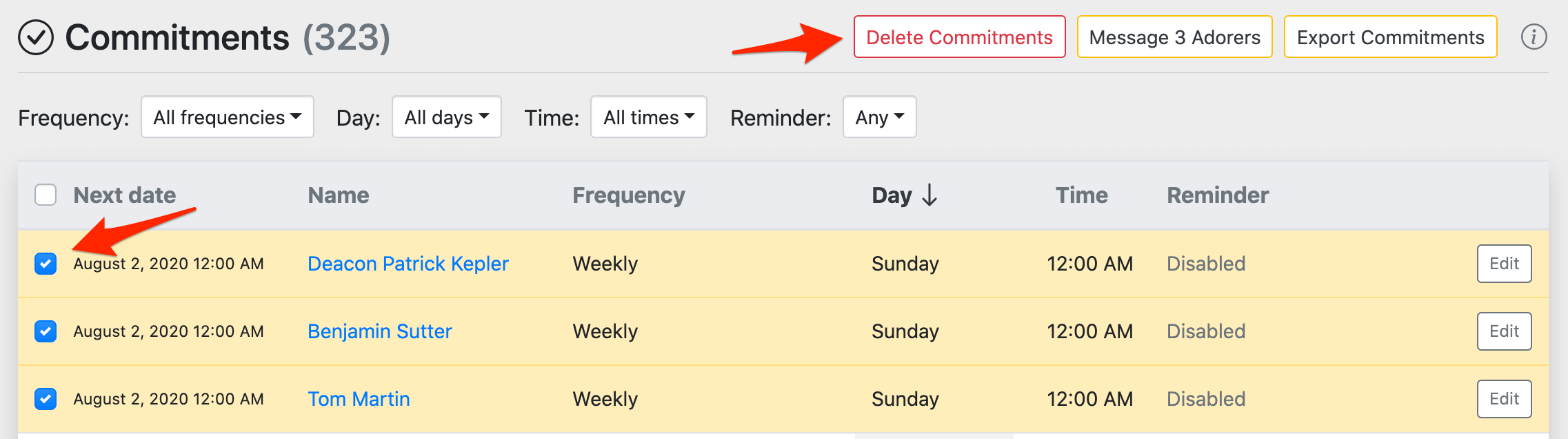This screenshot has height=439, width=1568.
Task: Click the Day column sort arrow
Action: tap(929, 195)
